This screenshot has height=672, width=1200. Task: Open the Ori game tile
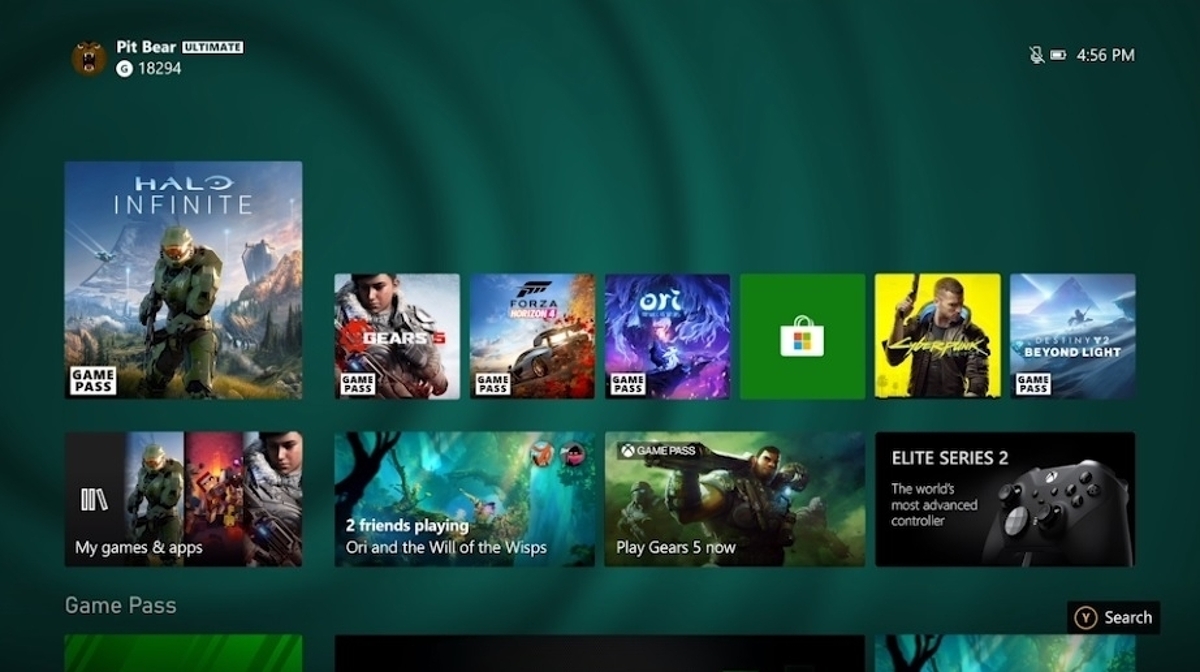point(667,337)
